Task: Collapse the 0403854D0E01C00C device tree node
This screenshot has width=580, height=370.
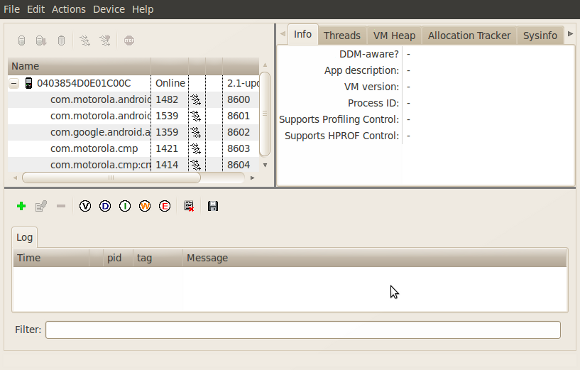Action: pos(14,84)
